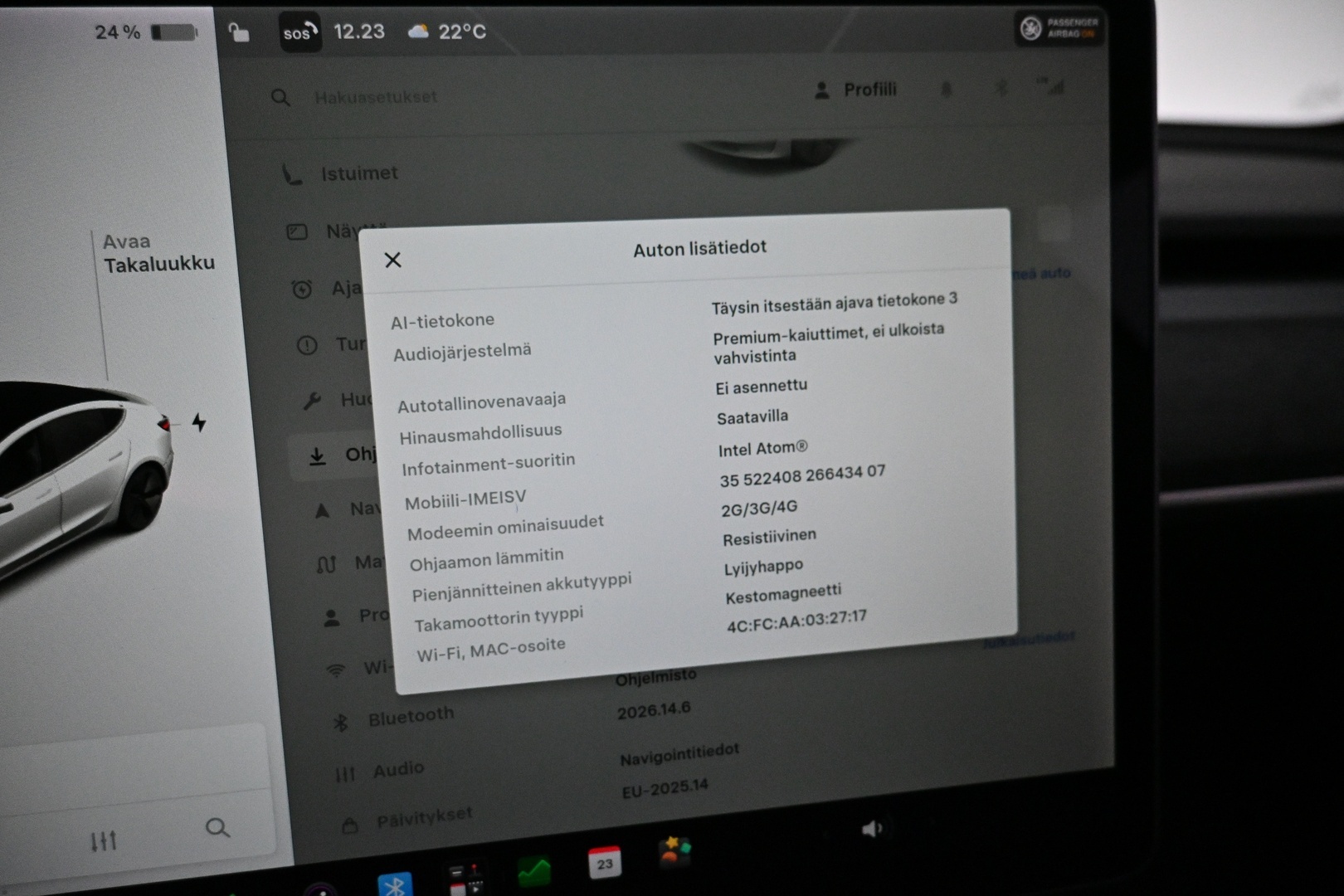Screen dimensions: 1344x896
Task: Open the Calendar app showing 23
Action: [604, 863]
